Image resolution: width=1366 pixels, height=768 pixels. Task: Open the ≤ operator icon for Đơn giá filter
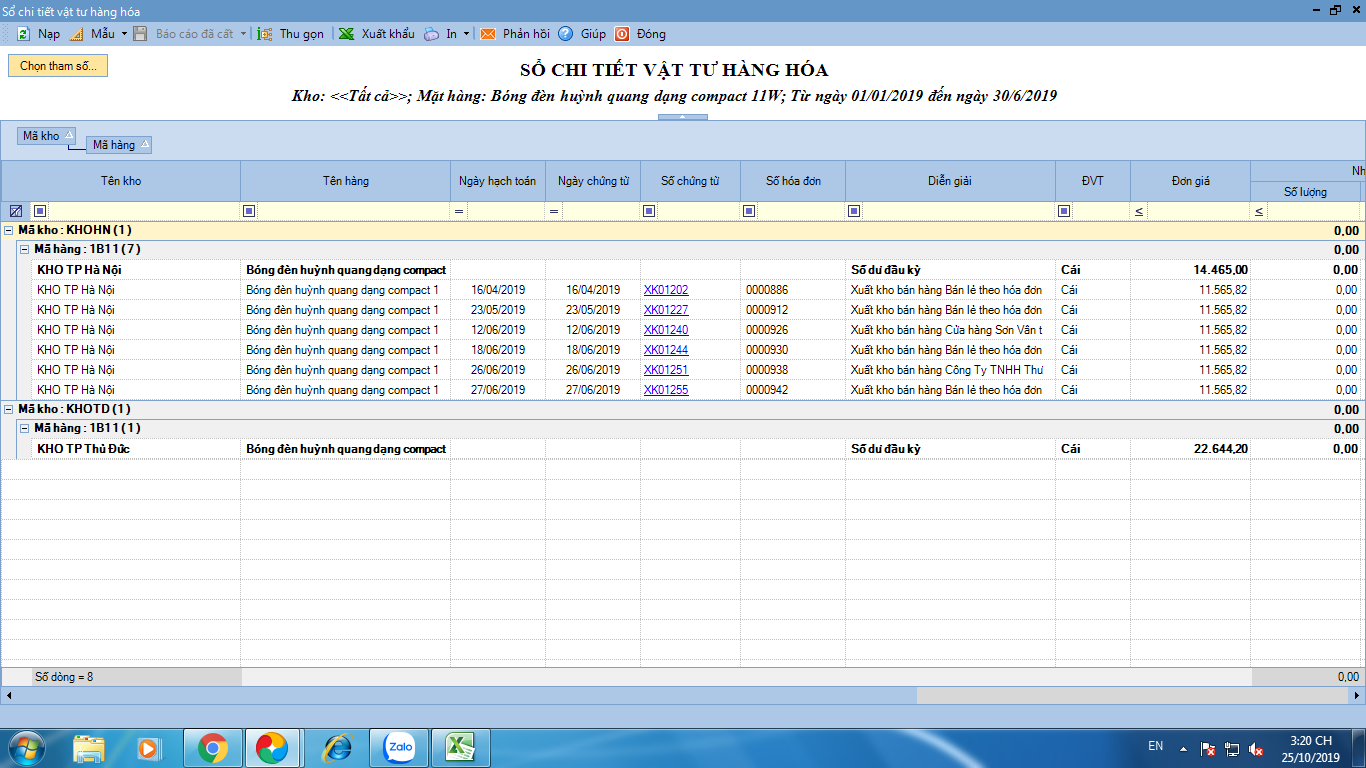[1139, 211]
